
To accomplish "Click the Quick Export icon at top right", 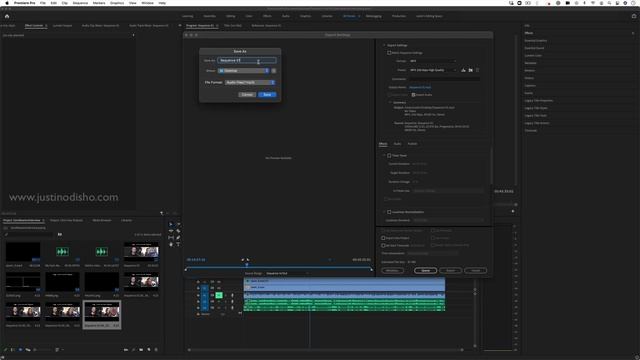I will 634,16.
